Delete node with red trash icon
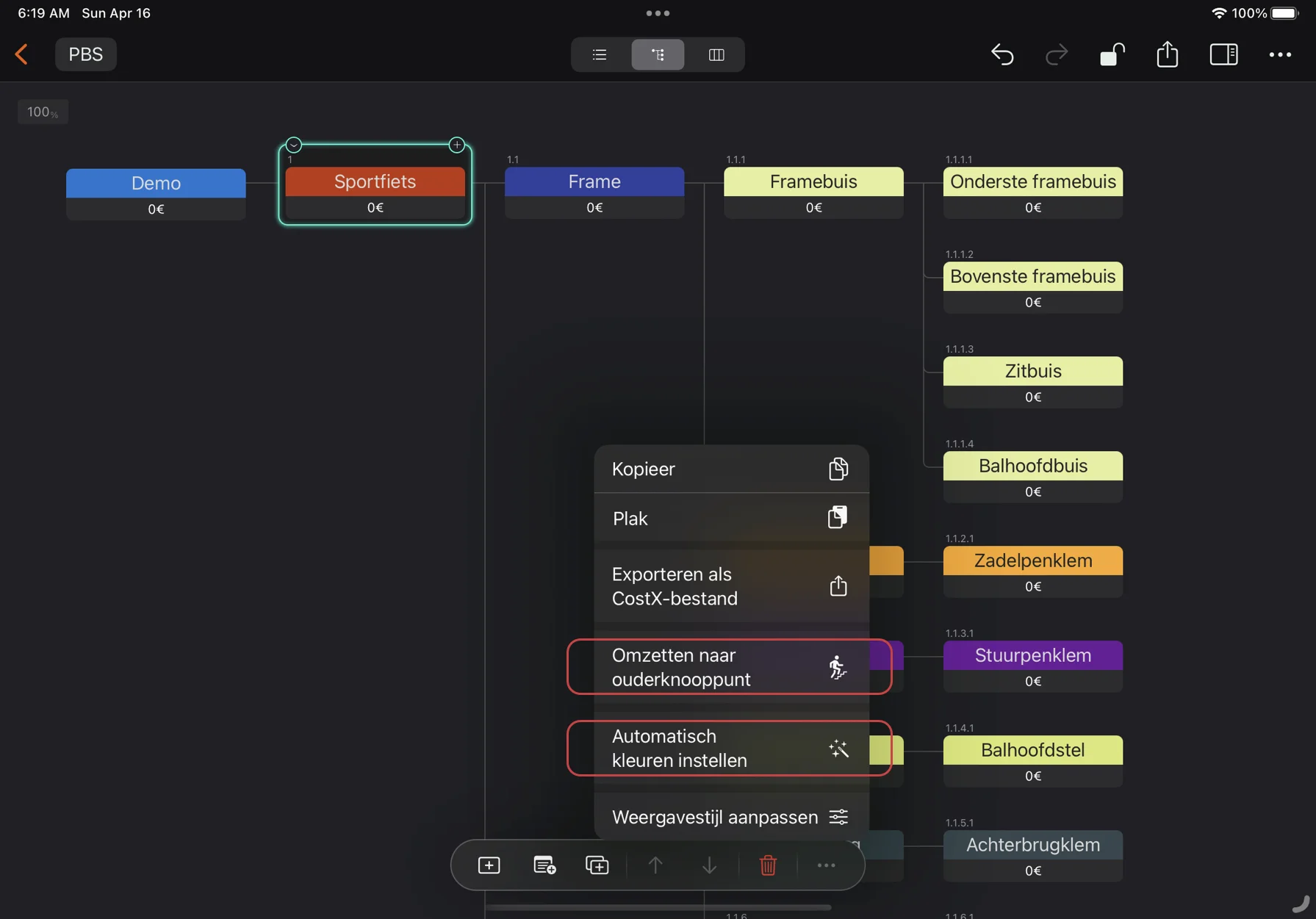The width and height of the screenshot is (1316, 919). coord(768,865)
